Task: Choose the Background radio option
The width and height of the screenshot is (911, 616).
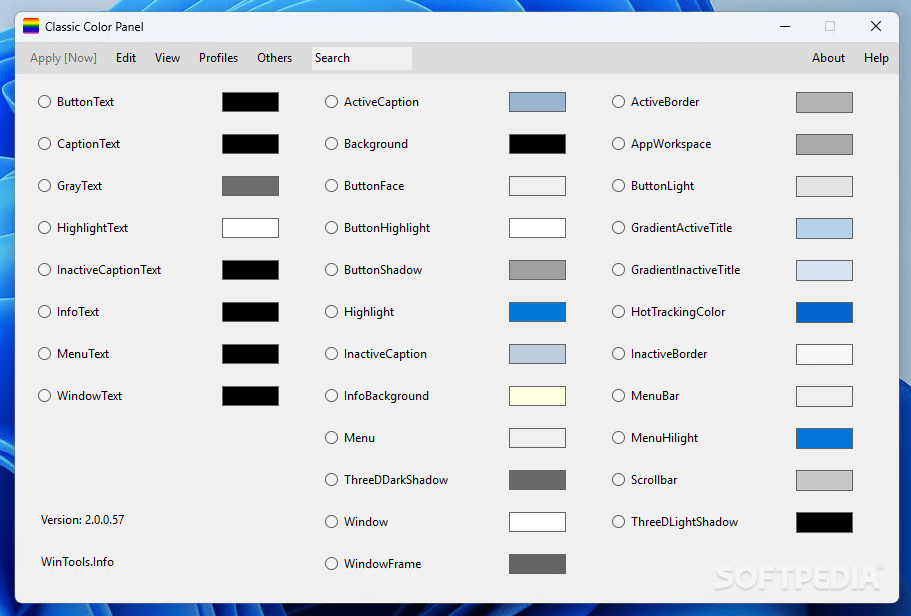Action: (x=331, y=144)
